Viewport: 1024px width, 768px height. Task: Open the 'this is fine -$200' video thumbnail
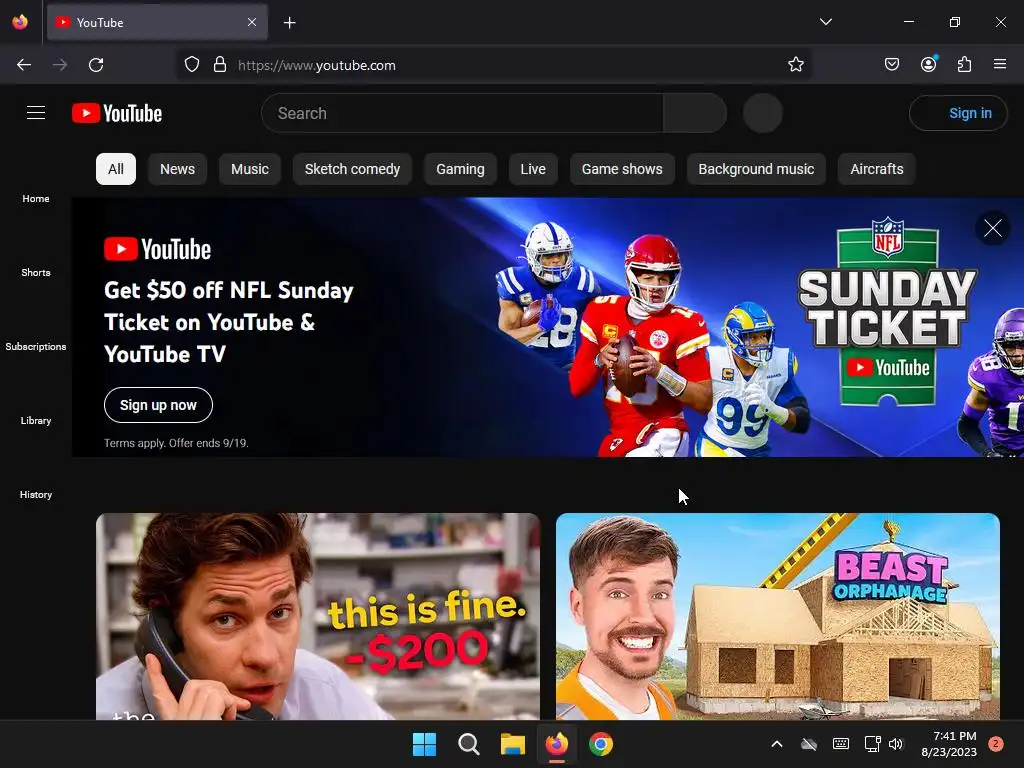(x=318, y=616)
